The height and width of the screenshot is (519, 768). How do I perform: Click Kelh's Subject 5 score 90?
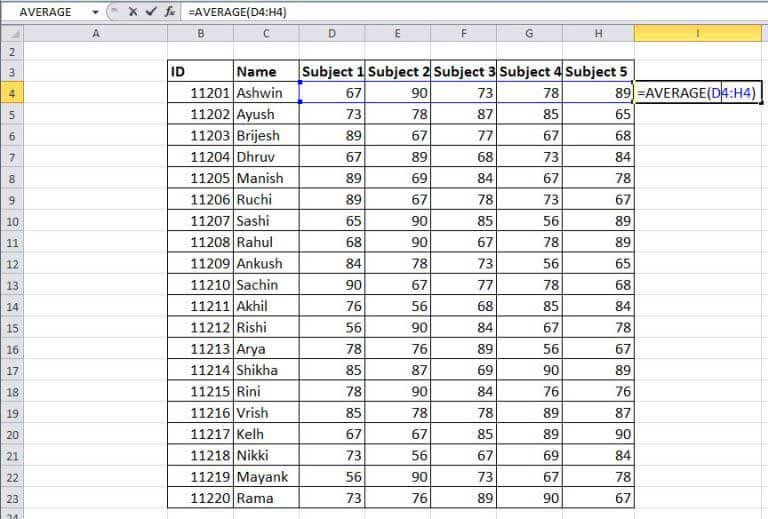[598, 434]
